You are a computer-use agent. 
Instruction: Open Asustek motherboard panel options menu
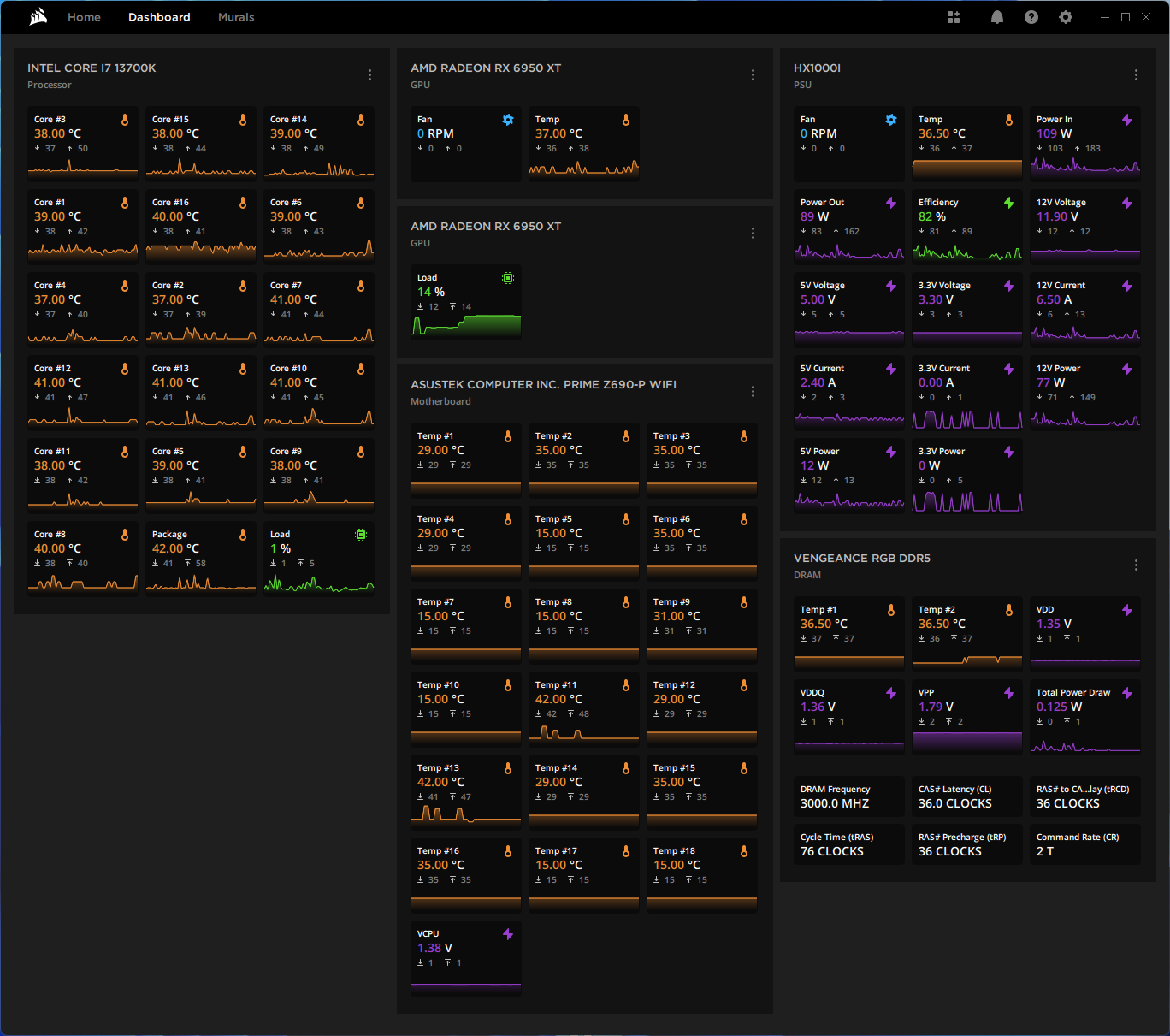tap(753, 392)
